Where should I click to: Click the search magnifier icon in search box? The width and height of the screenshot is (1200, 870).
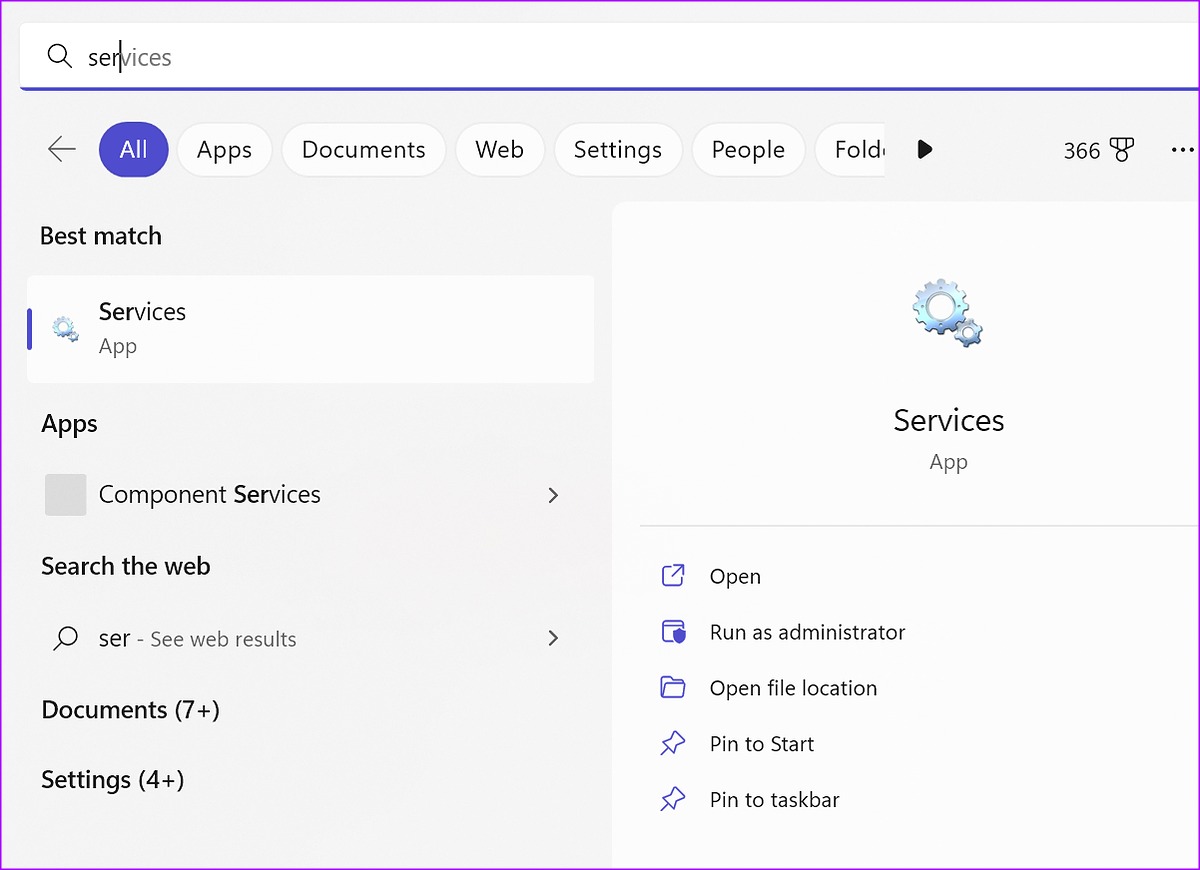pos(60,57)
